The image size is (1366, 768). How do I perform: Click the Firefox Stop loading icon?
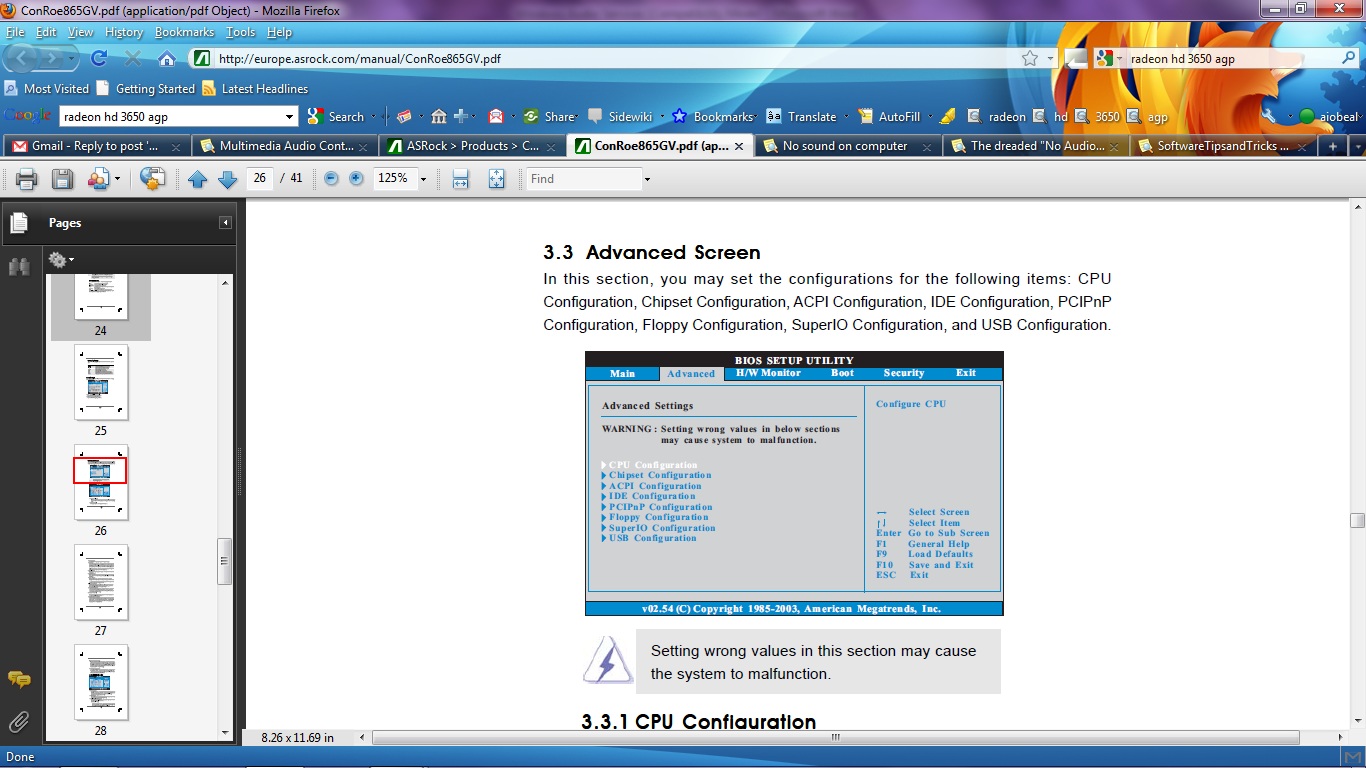tap(133, 58)
